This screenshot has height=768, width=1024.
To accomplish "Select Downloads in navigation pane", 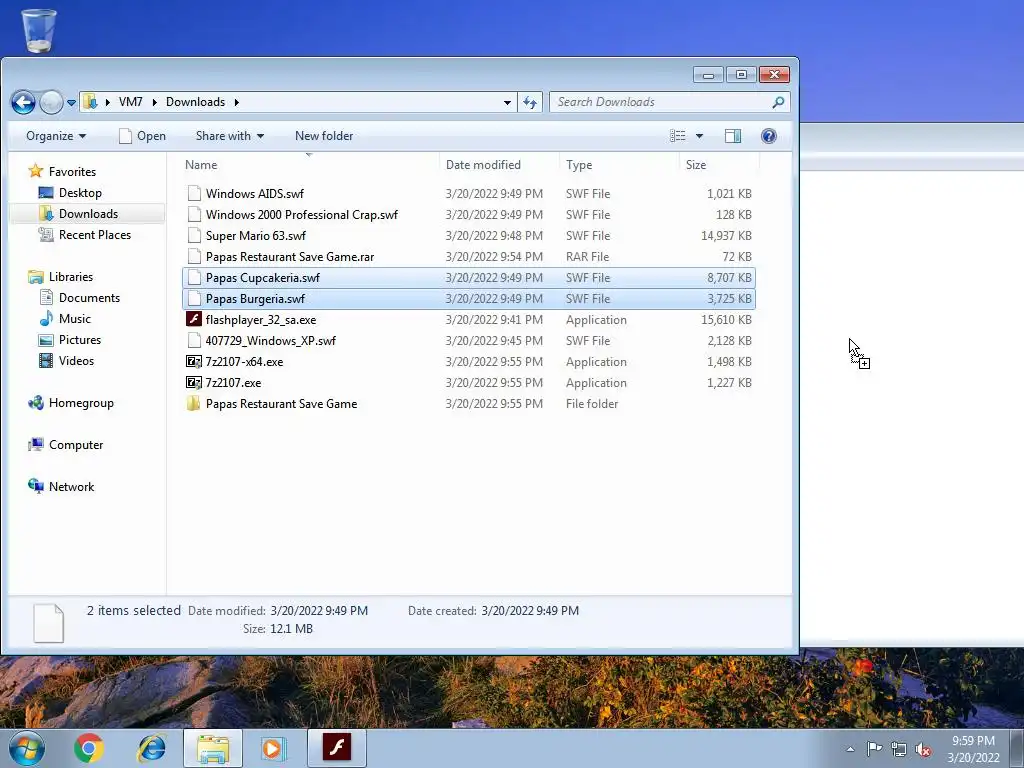I will 88,214.
